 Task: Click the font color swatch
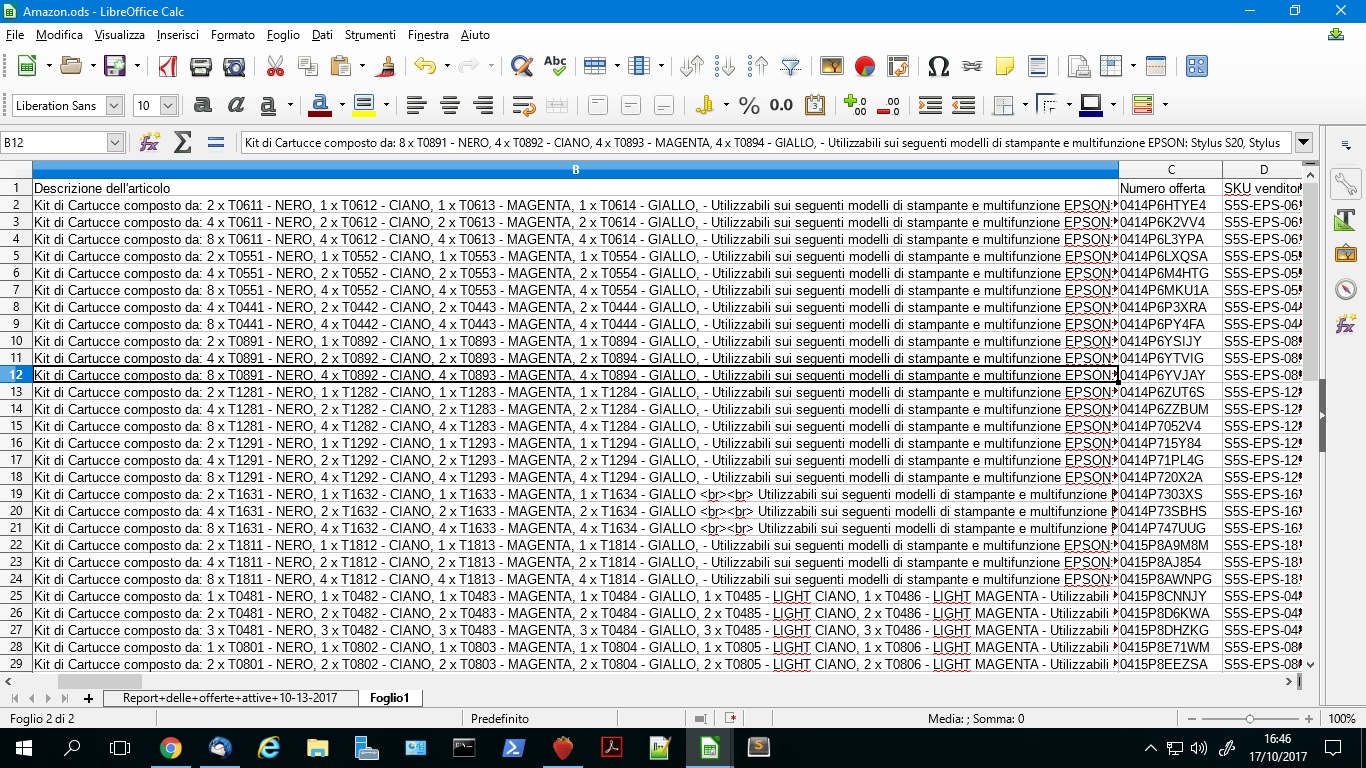point(320,105)
